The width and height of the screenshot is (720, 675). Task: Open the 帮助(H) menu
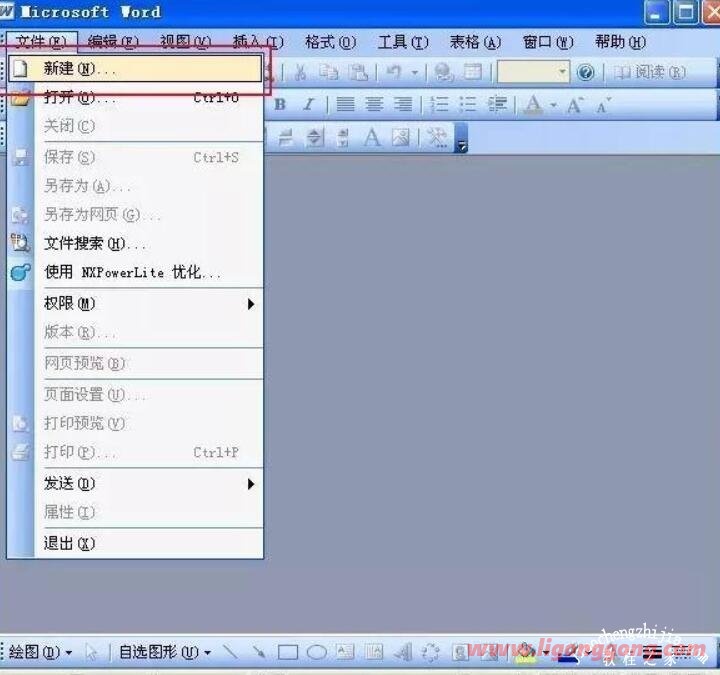(x=620, y=42)
